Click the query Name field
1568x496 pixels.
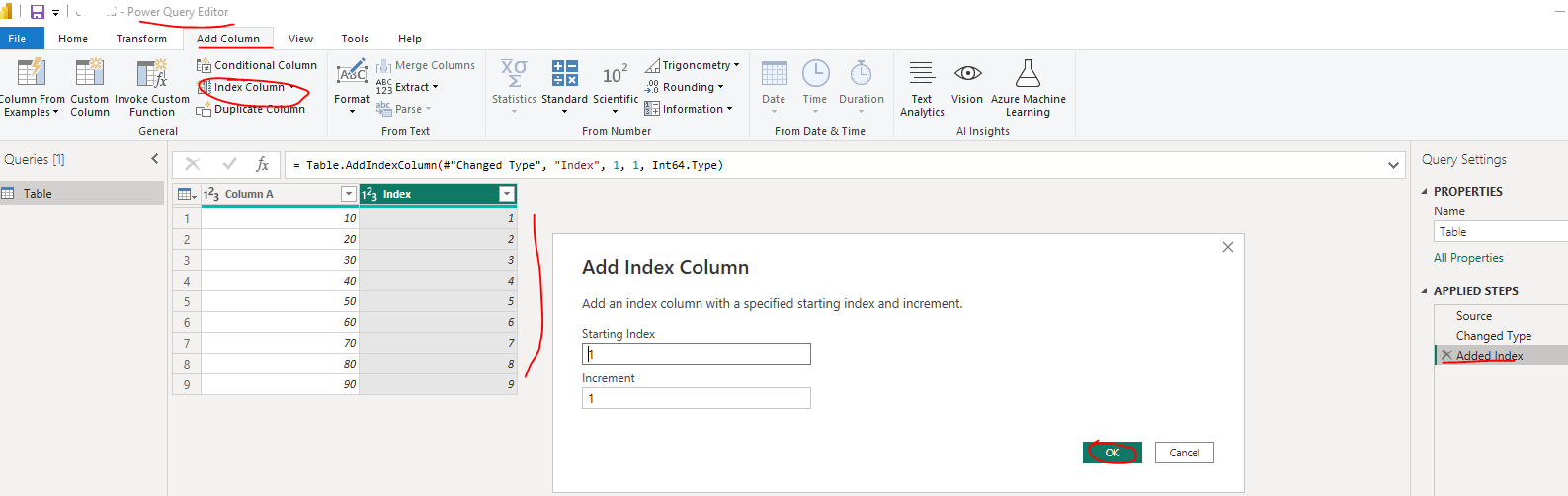coord(1501,231)
